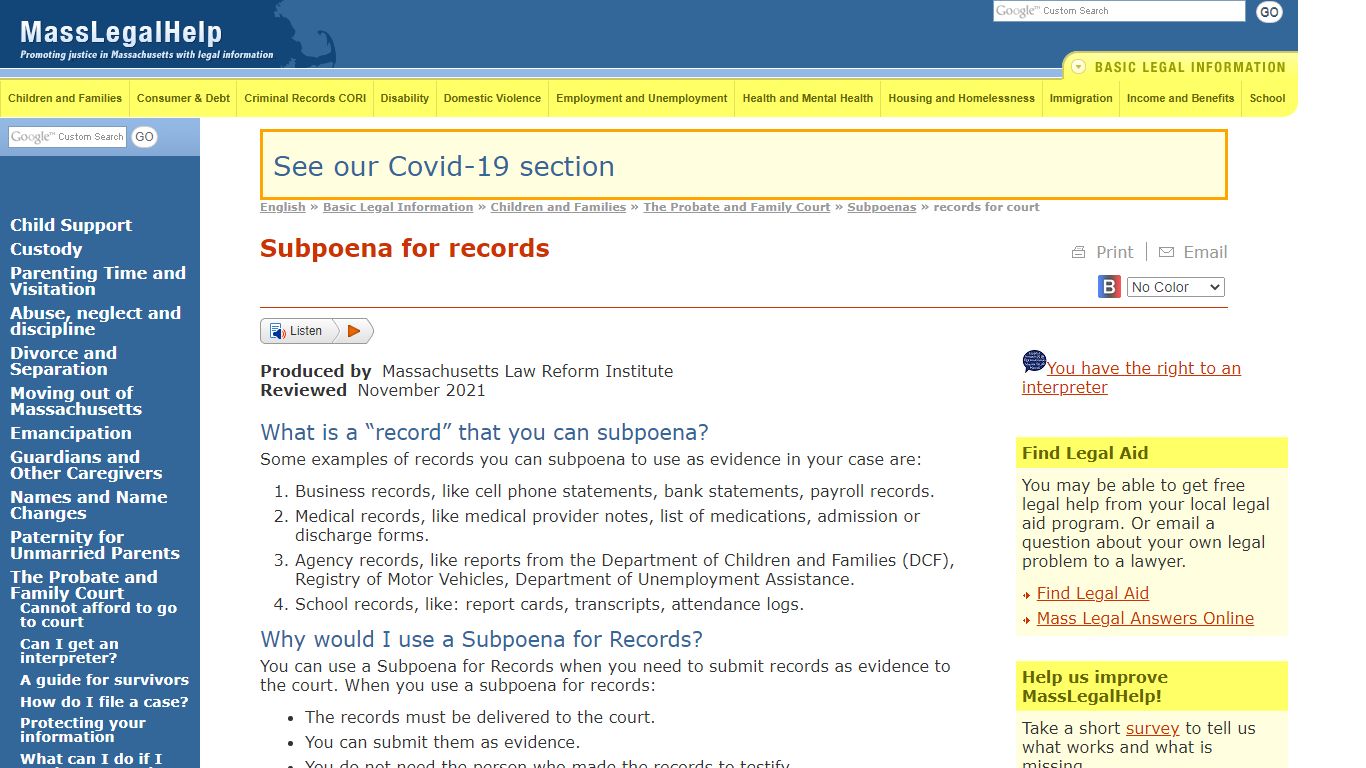Open Names and Name Changes in sidebar
This screenshot has width=1366, height=768.
tap(89, 505)
